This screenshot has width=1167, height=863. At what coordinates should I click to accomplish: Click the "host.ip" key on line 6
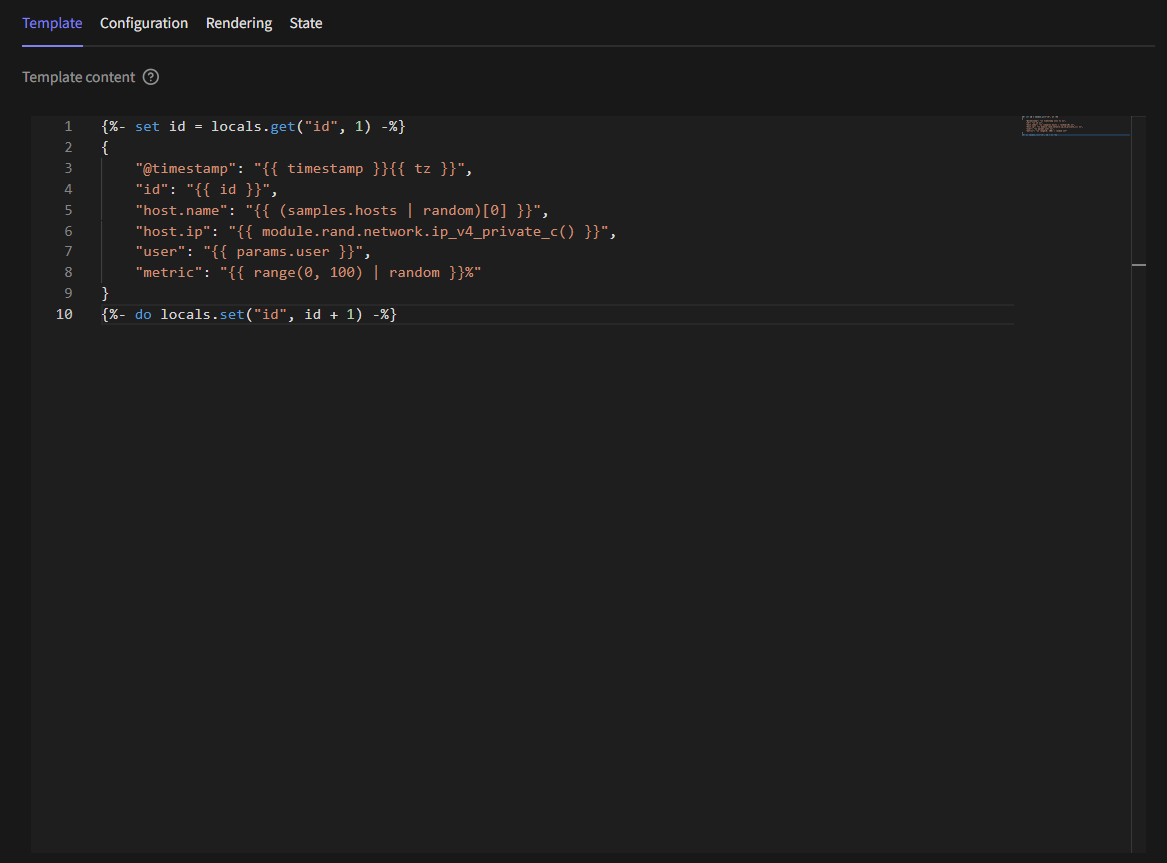click(173, 231)
